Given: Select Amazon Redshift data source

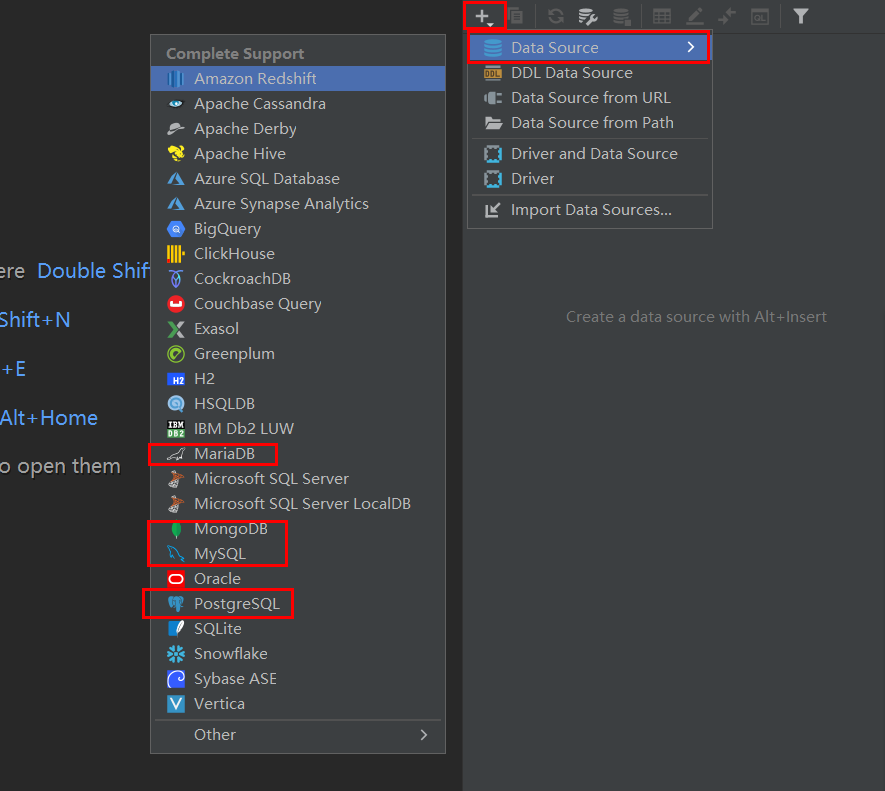Looking at the screenshot, I should [x=298, y=78].
